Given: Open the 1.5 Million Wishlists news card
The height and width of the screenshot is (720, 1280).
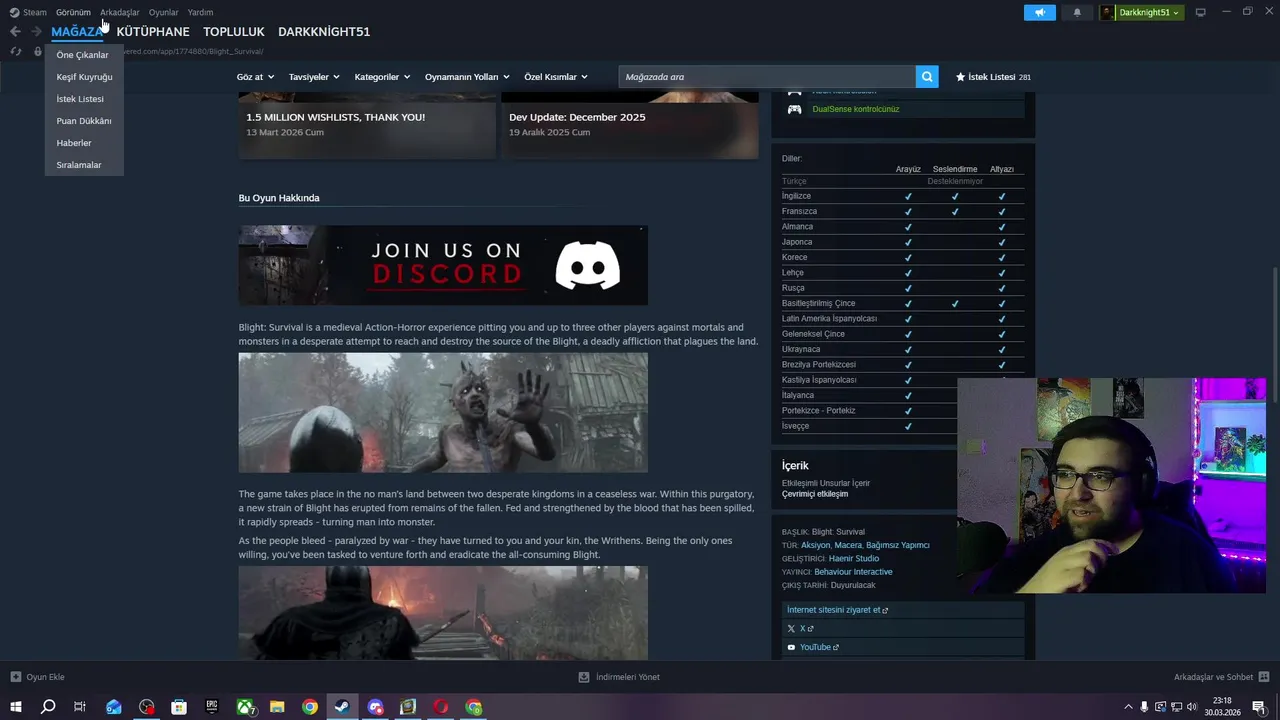Looking at the screenshot, I should 367,125.
